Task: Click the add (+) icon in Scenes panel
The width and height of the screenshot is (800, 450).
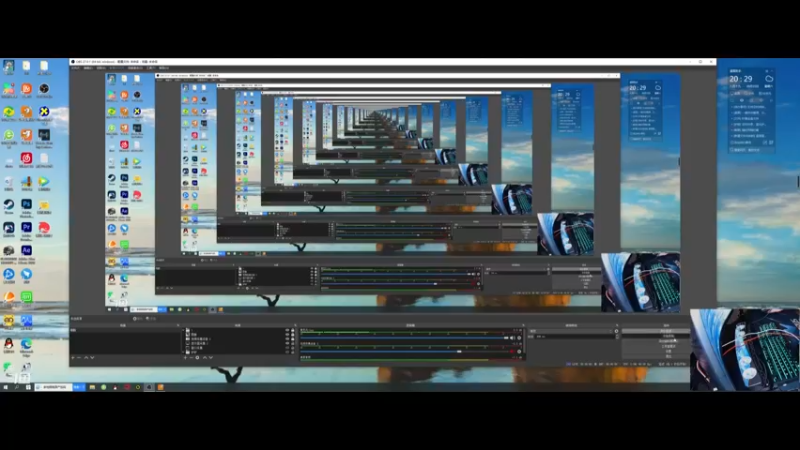Action: tap(73, 358)
